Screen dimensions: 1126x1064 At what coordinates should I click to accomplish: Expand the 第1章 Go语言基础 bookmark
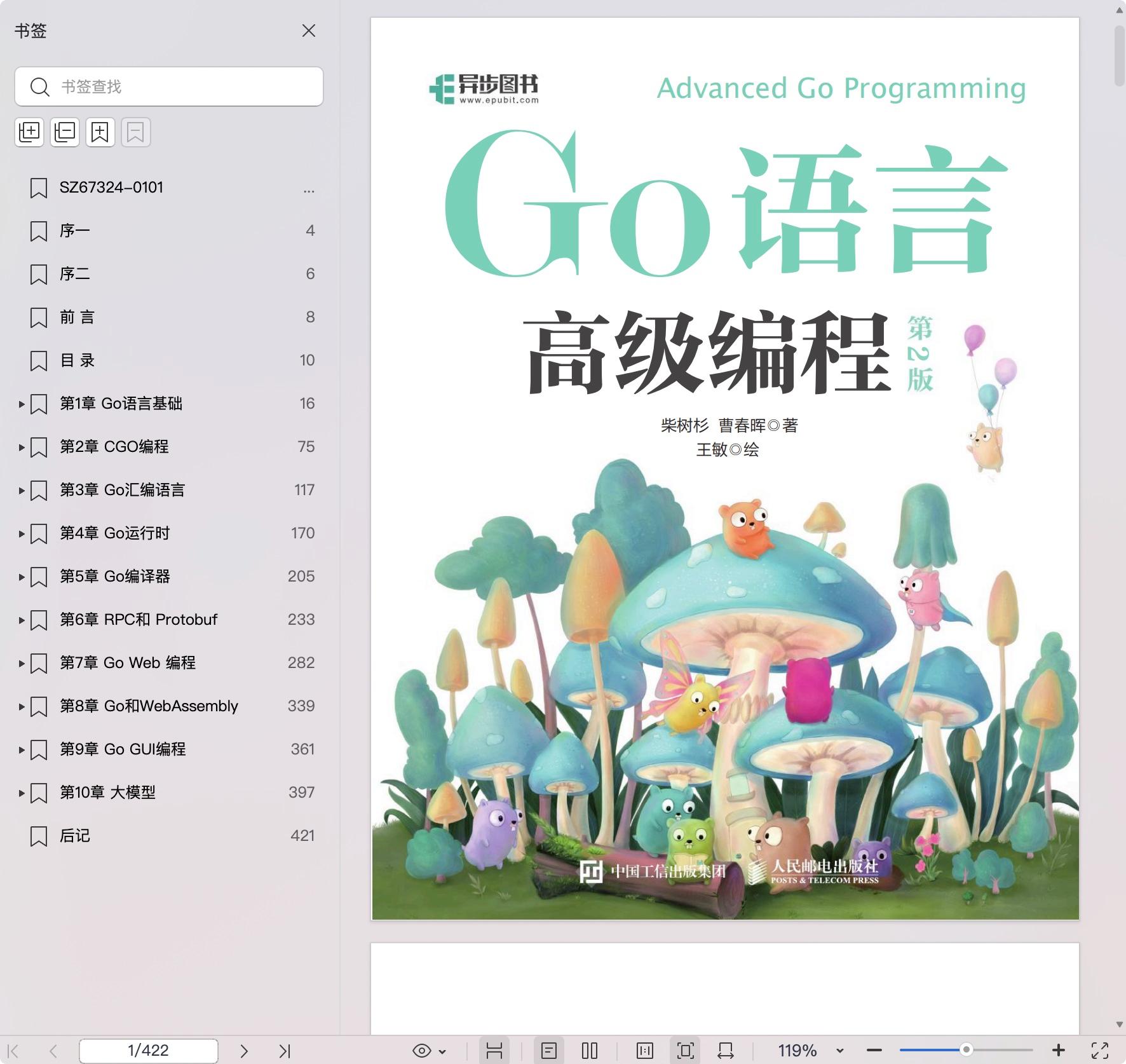(x=21, y=404)
